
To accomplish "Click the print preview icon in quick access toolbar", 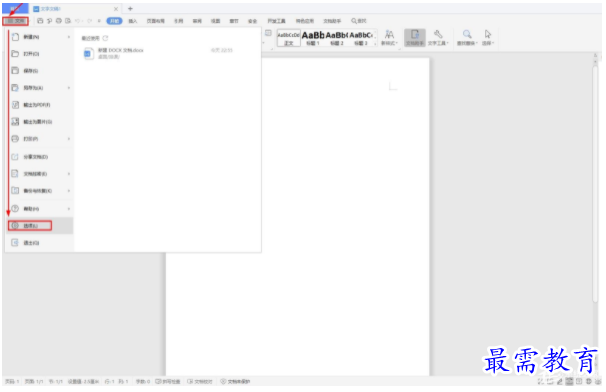I will (68, 21).
